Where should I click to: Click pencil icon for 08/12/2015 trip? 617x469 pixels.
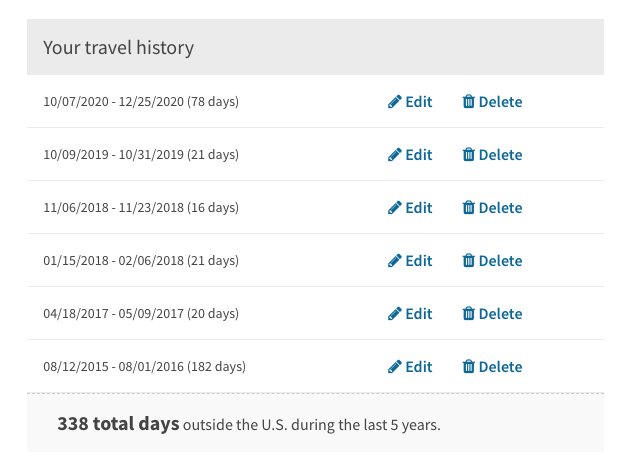point(394,367)
